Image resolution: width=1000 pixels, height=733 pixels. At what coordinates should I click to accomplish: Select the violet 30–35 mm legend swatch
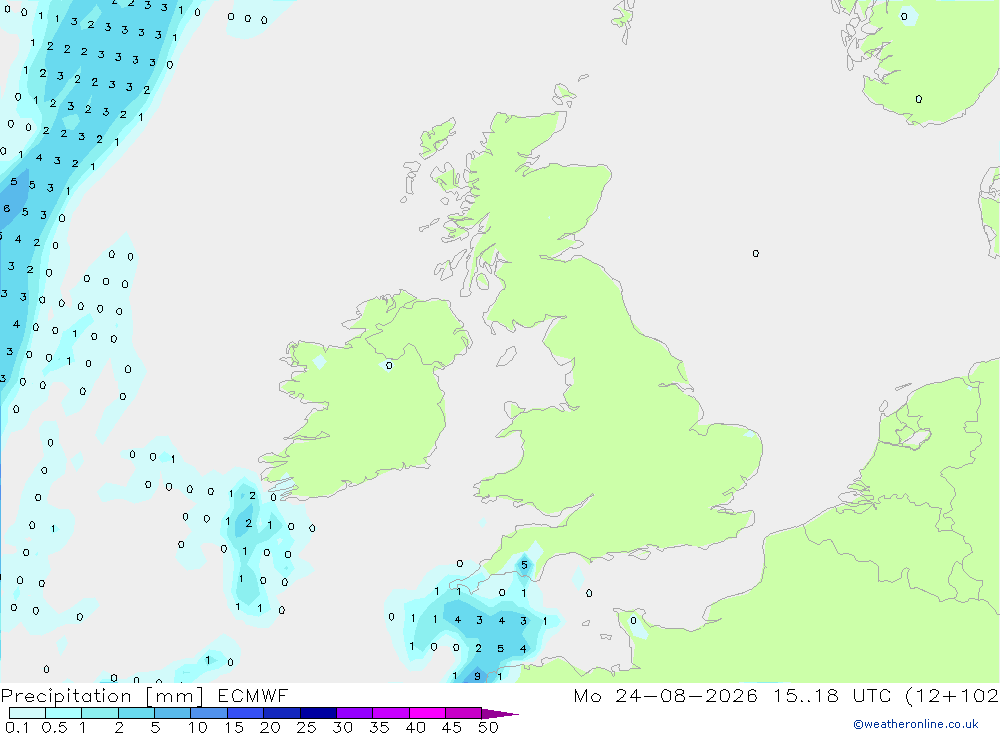(354, 713)
